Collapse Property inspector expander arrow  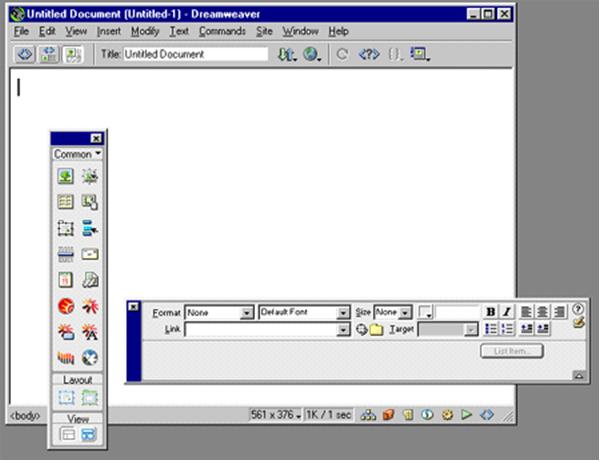(x=579, y=375)
